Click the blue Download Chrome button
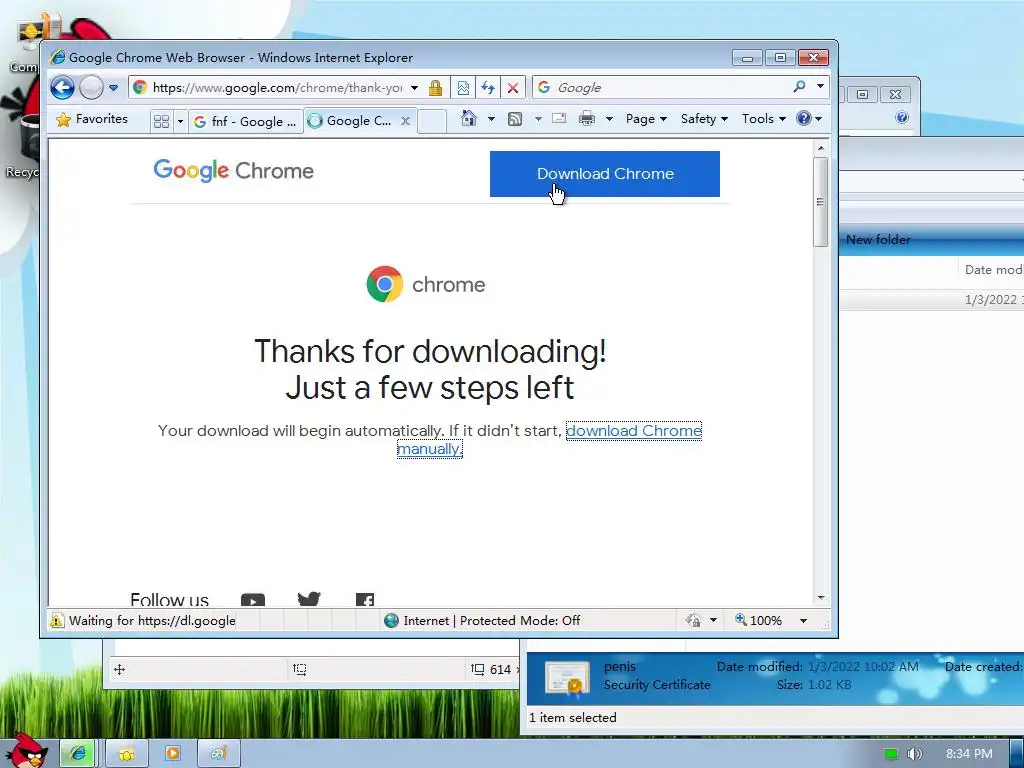This screenshot has height=768, width=1024. [605, 174]
